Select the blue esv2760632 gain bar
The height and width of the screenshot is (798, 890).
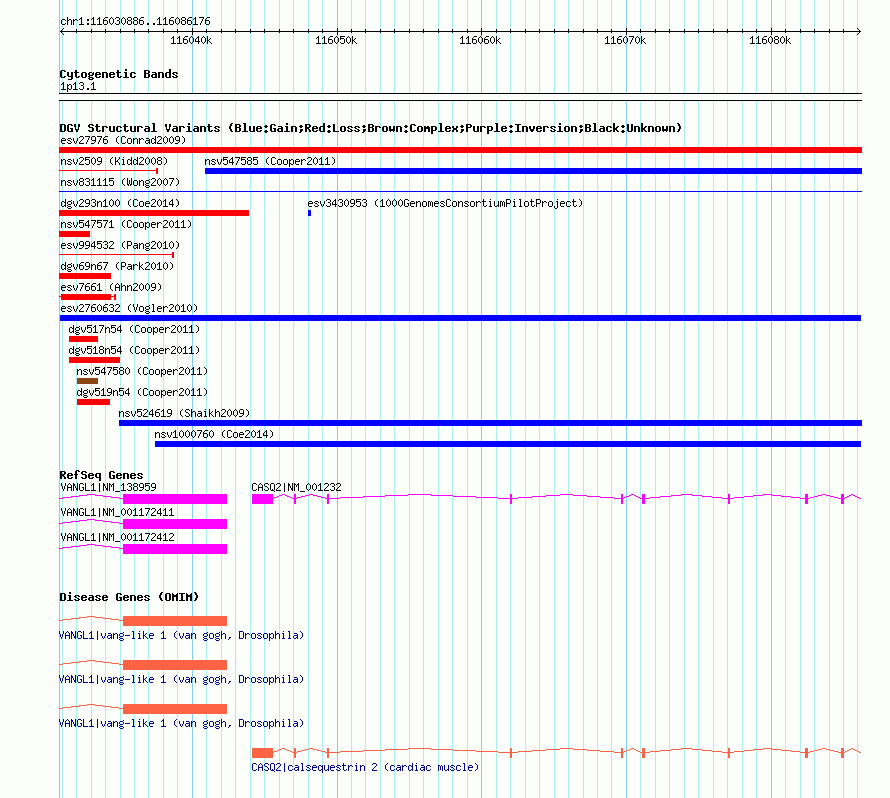pyautogui.click(x=460, y=318)
